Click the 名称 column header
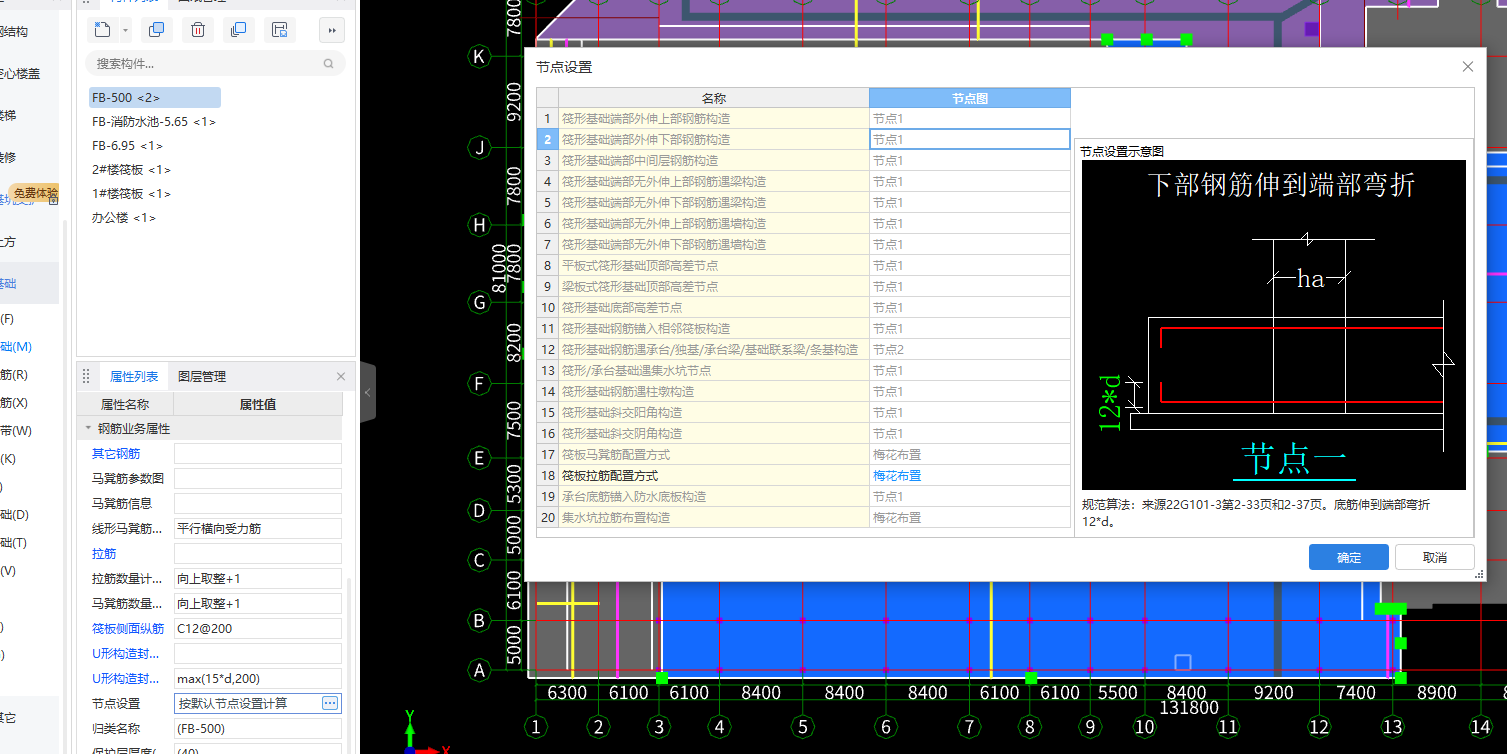Image resolution: width=1507 pixels, height=754 pixels. (x=713, y=98)
